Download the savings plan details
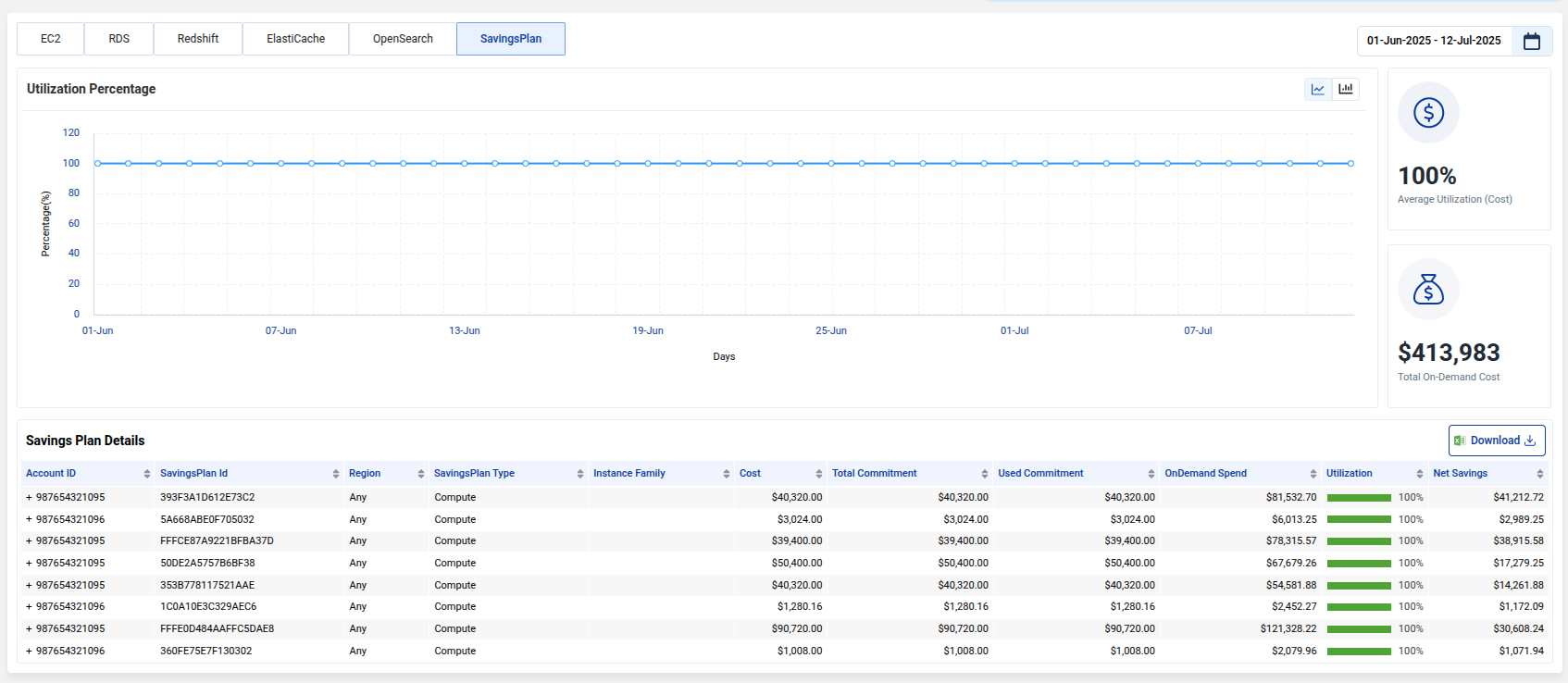This screenshot has height=683, width=1568. [1496, 441]
